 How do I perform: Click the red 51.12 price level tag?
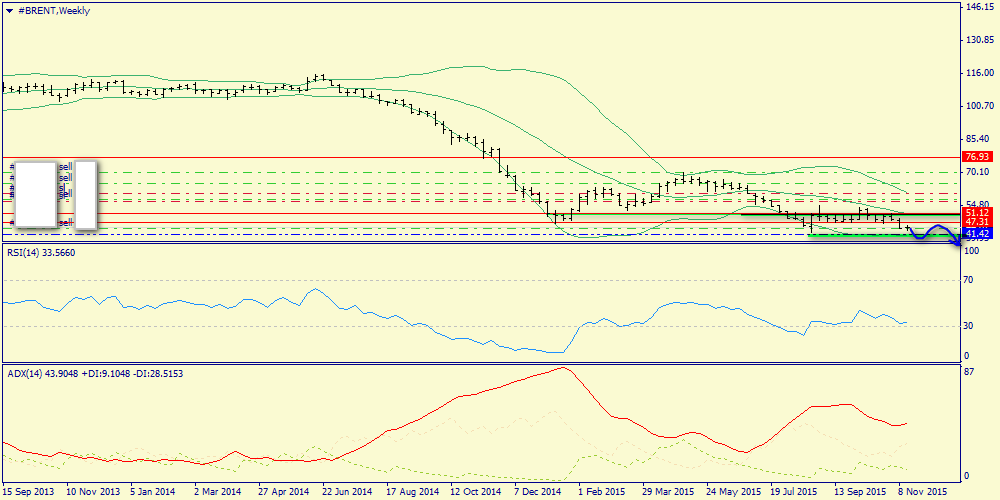pyautogui.click(x=978, y=212)
